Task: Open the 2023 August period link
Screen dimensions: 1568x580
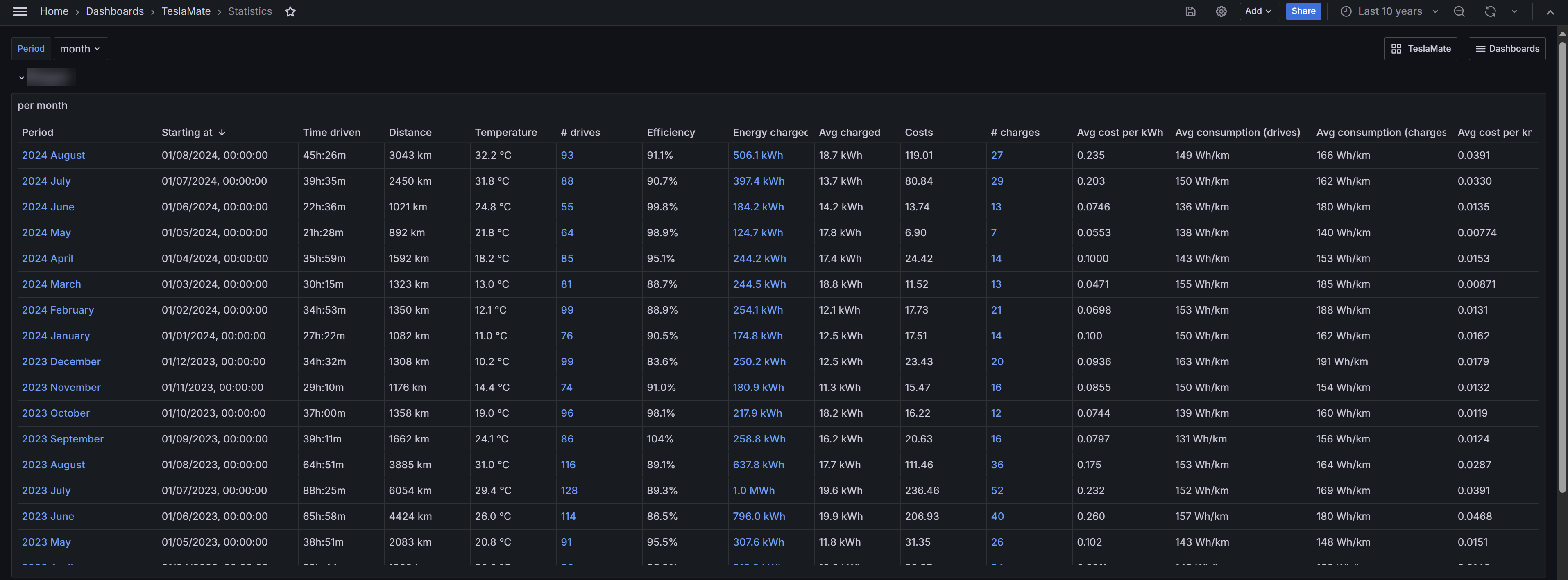Action: point(53,465)
